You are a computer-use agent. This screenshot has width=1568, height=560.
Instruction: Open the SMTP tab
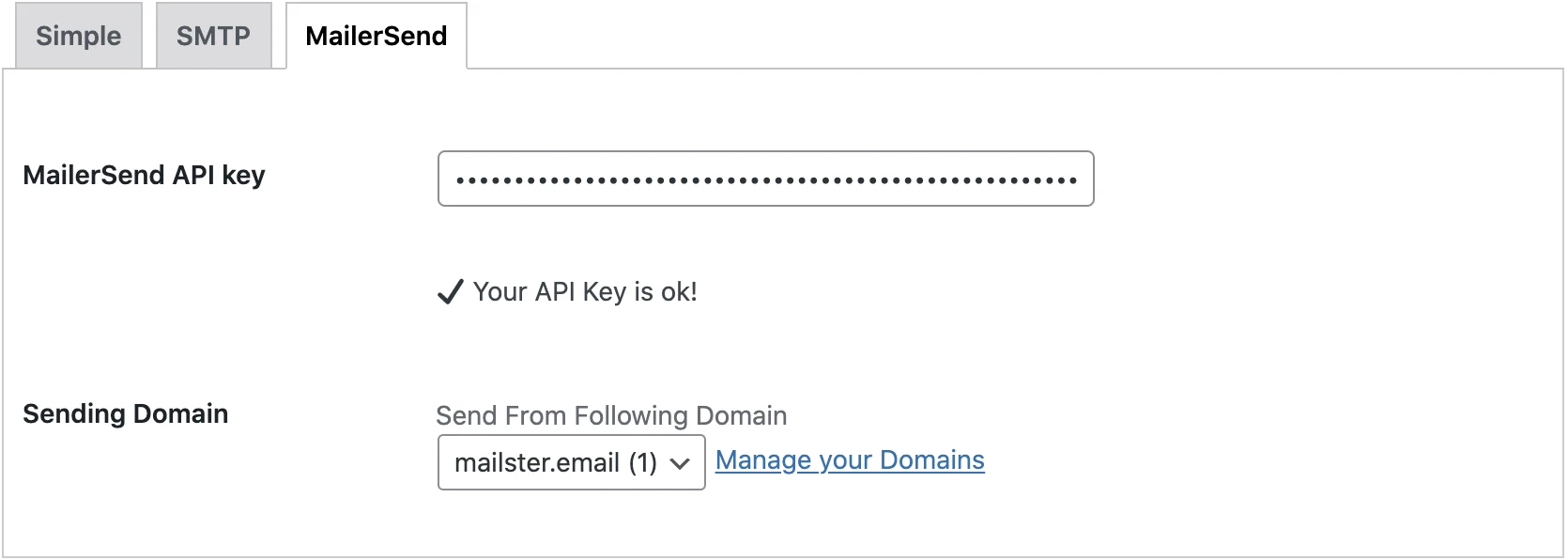(213, 36)
